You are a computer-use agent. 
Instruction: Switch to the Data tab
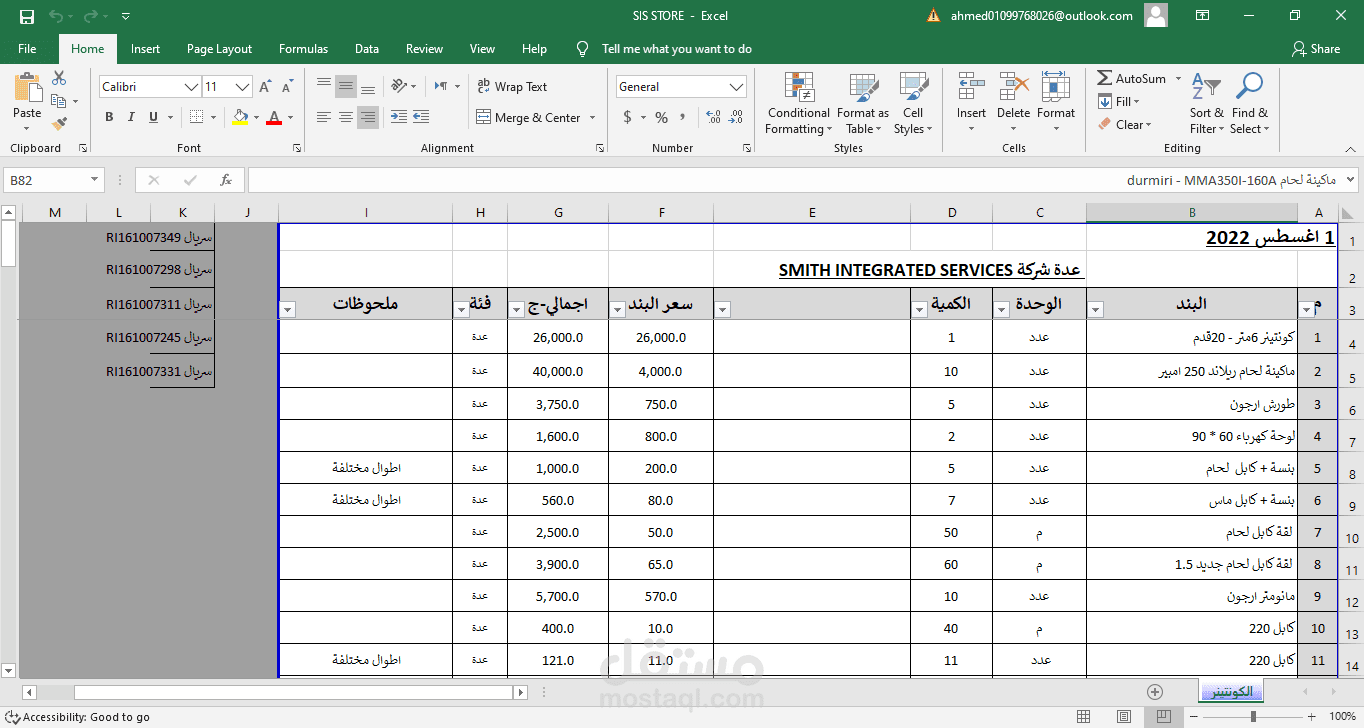coord(367,49)
